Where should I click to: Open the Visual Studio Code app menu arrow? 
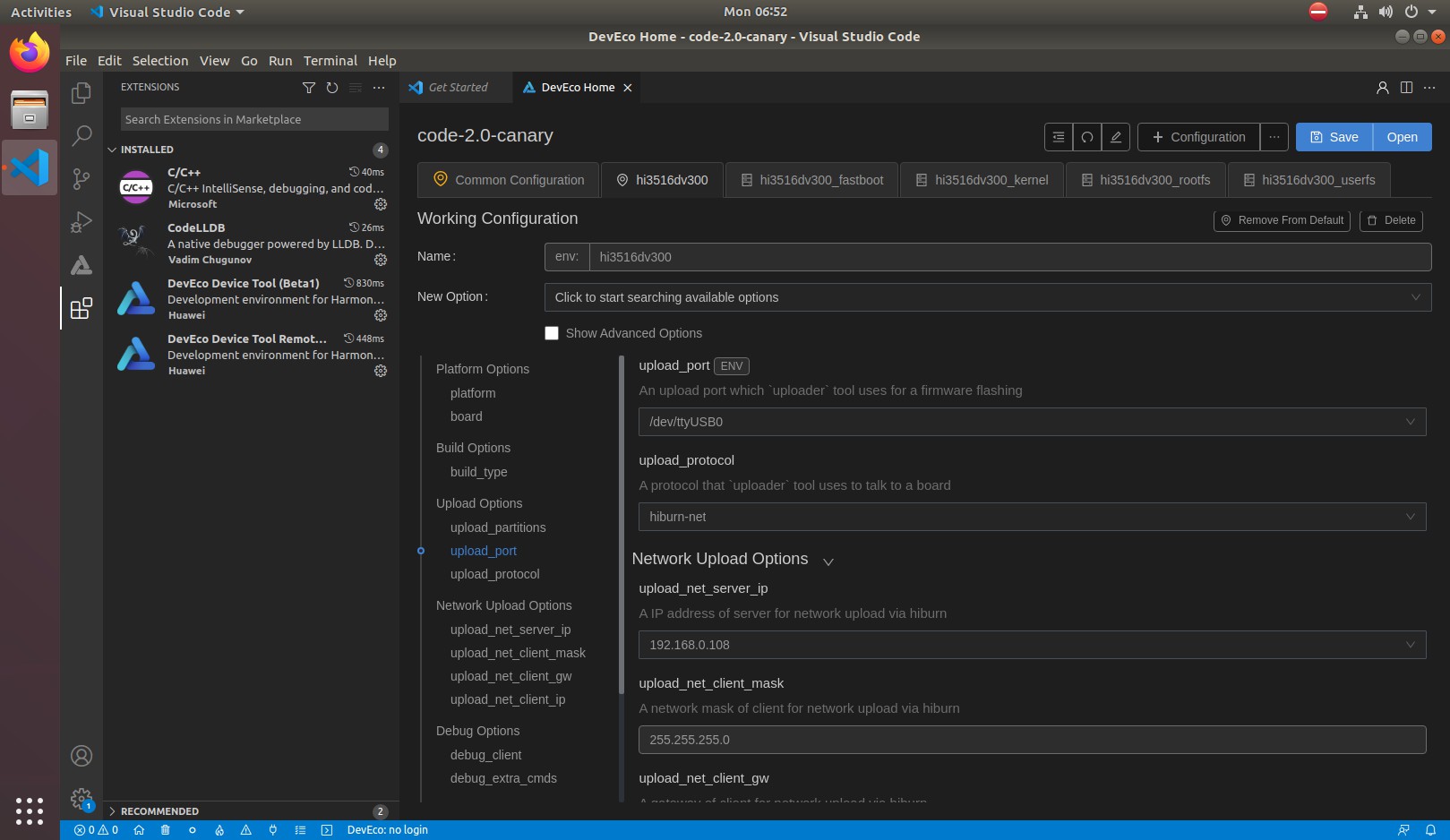pyautogui.click(x=240, y=13)
